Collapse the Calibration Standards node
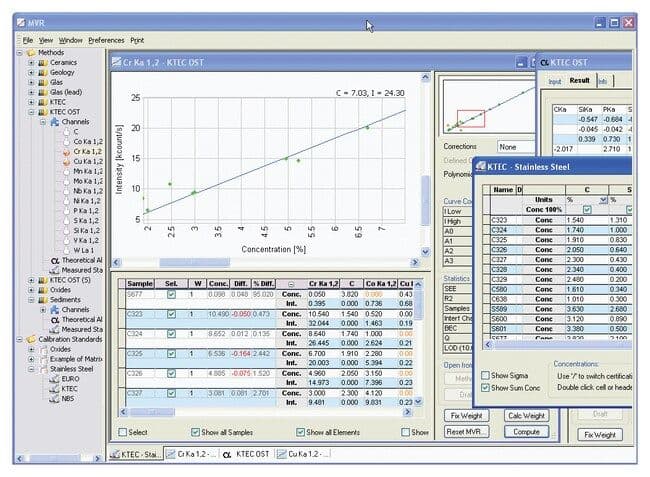 (20, 339)
